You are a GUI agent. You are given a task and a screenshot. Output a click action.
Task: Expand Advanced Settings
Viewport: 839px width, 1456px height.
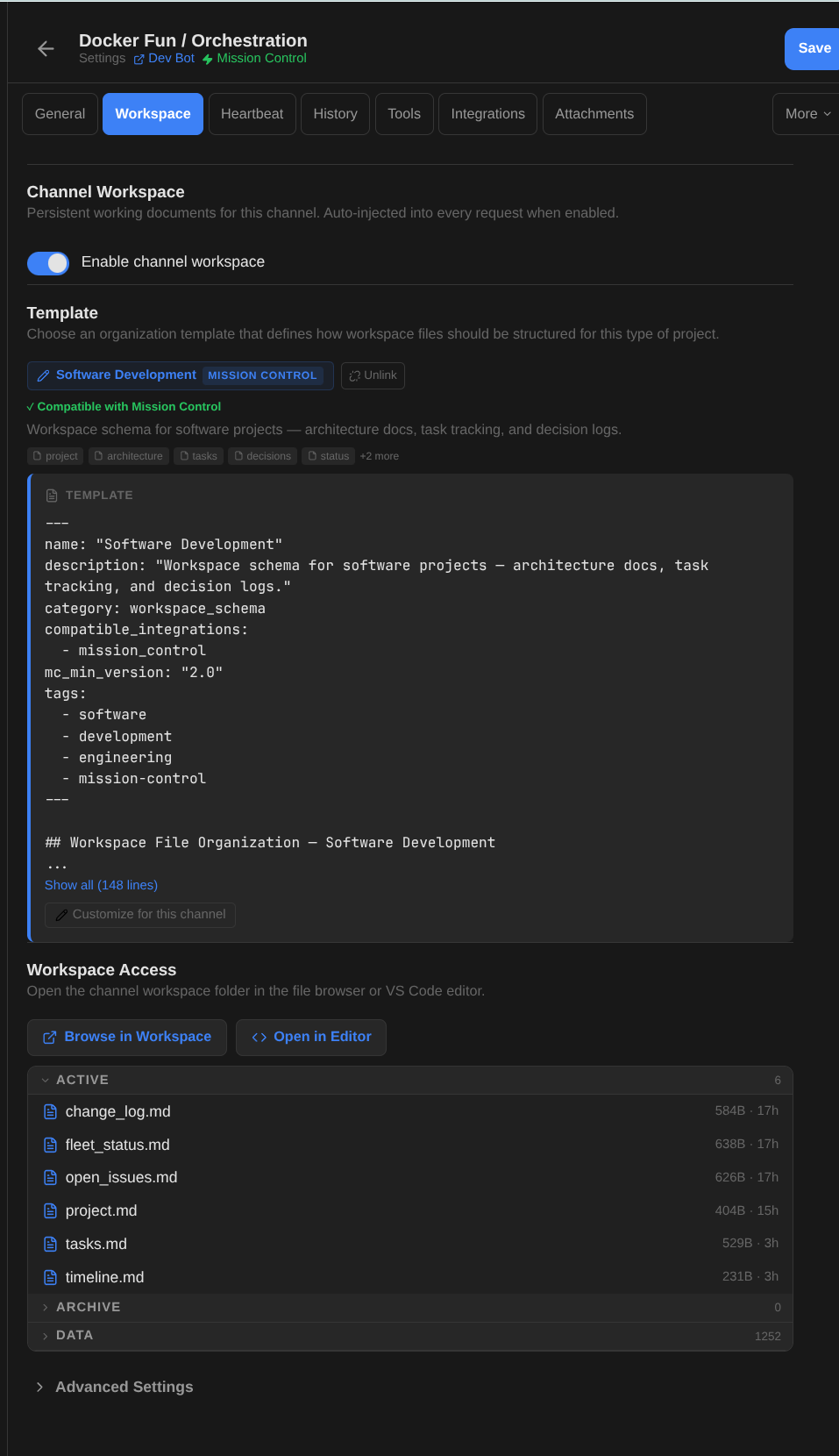pos(114,1387)
